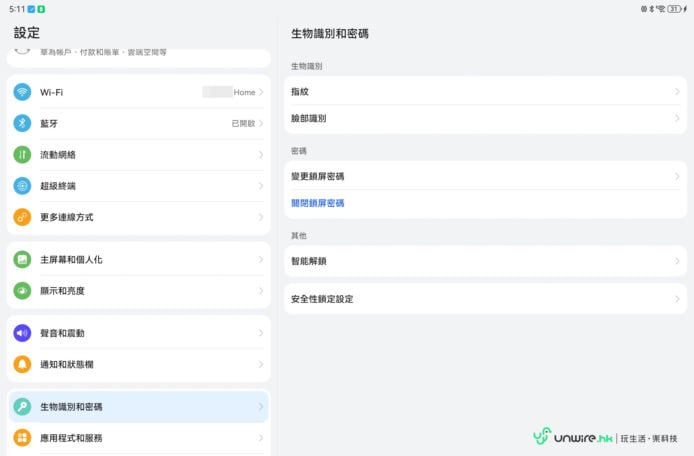Open the mobile network 流動網絡 icon
The image size is (694, 456).
[22, 155]
